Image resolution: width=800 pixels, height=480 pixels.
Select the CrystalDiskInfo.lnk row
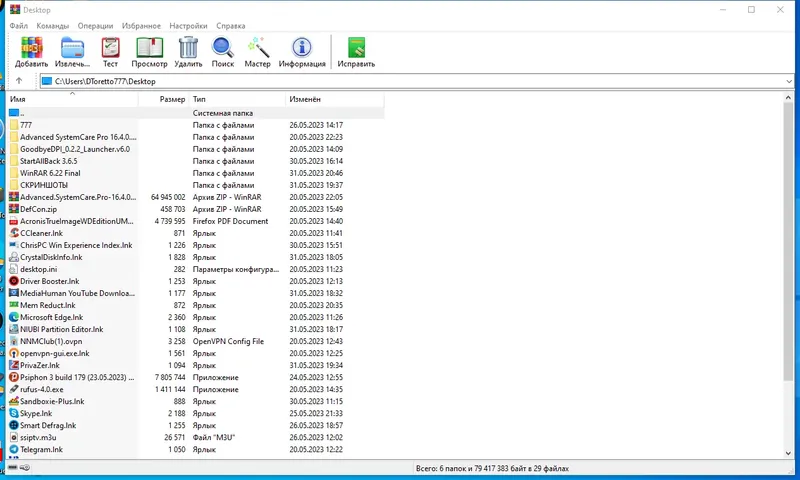point(196,257)
